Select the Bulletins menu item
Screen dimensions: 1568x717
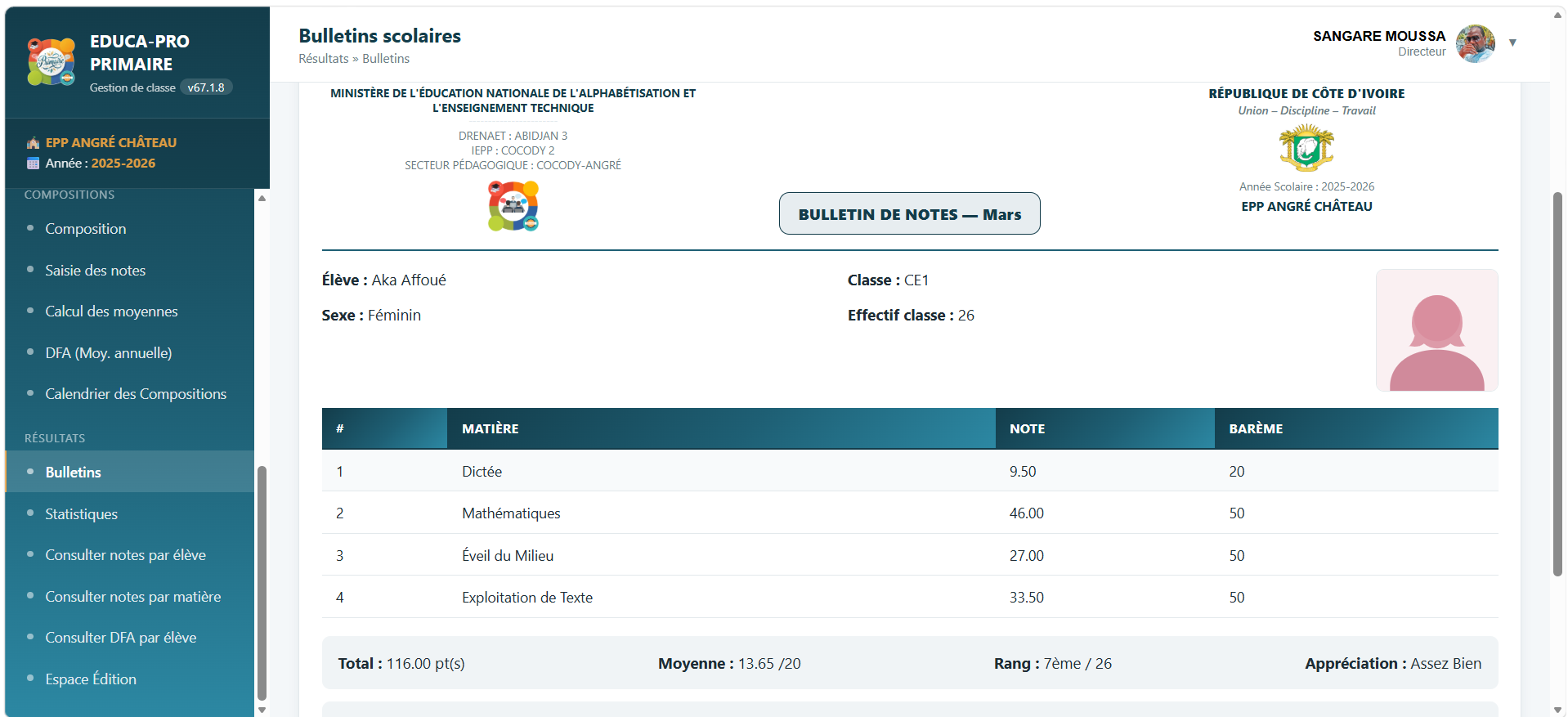(129, 472)
